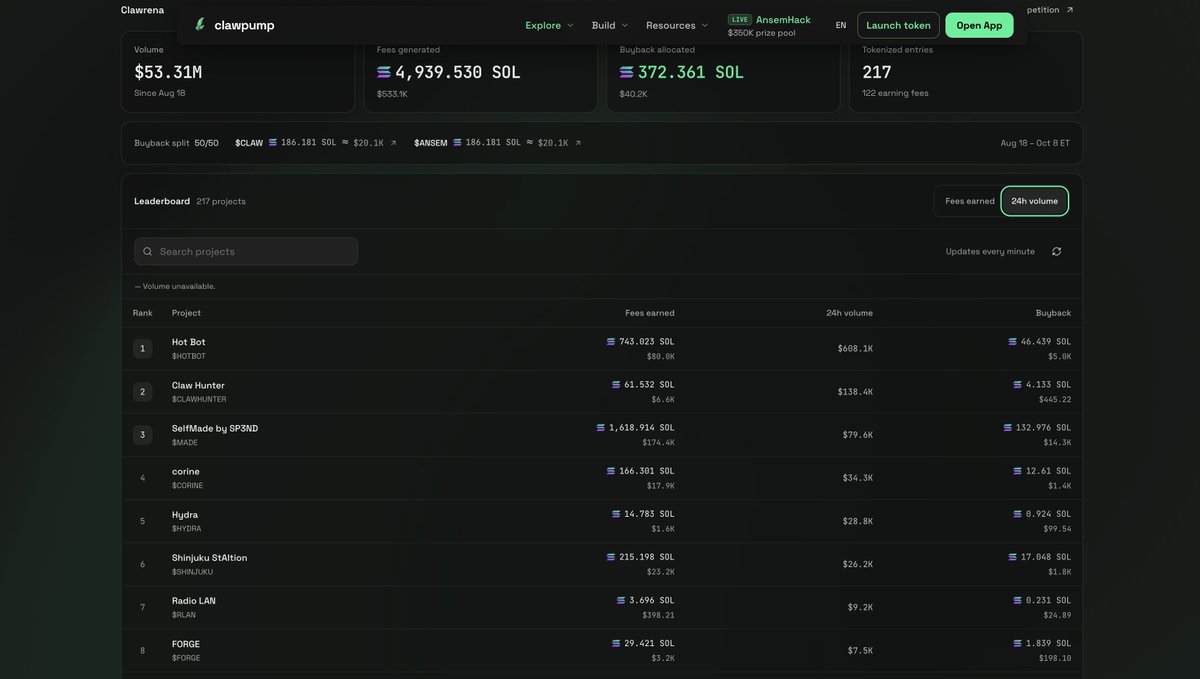Click the magnifier icon in project search
The image size is (1200, 679).
click(x=148, y=252)
